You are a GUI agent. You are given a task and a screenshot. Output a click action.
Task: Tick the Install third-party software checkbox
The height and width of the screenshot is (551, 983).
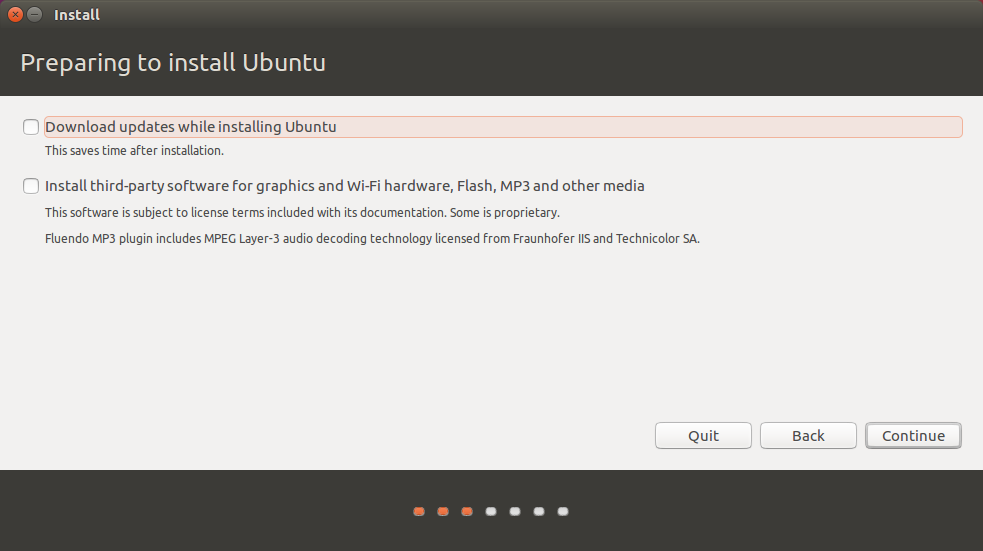(x=31, y=186)
